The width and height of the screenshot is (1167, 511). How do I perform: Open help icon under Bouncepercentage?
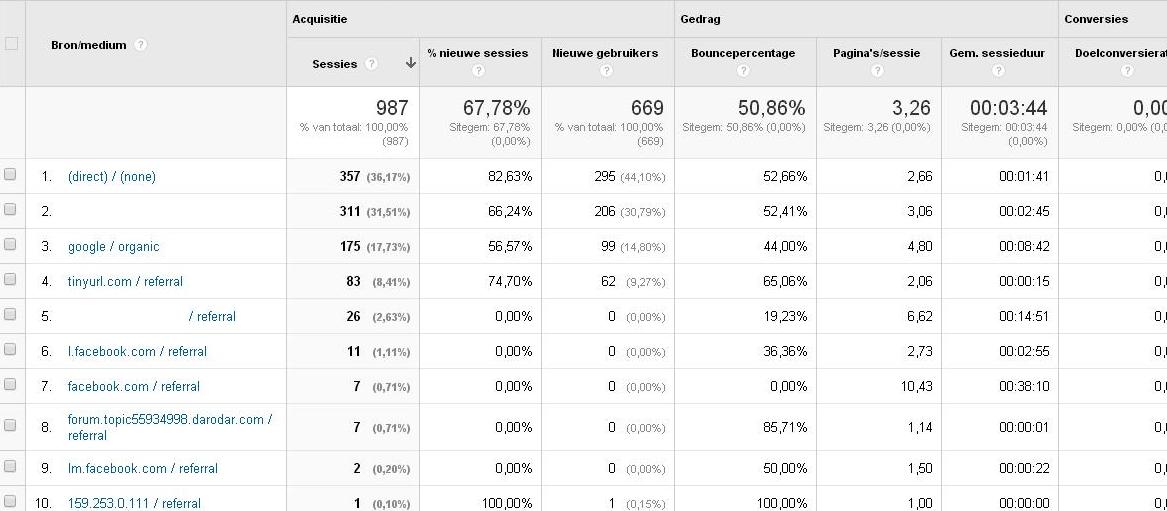tap(743, 71)
